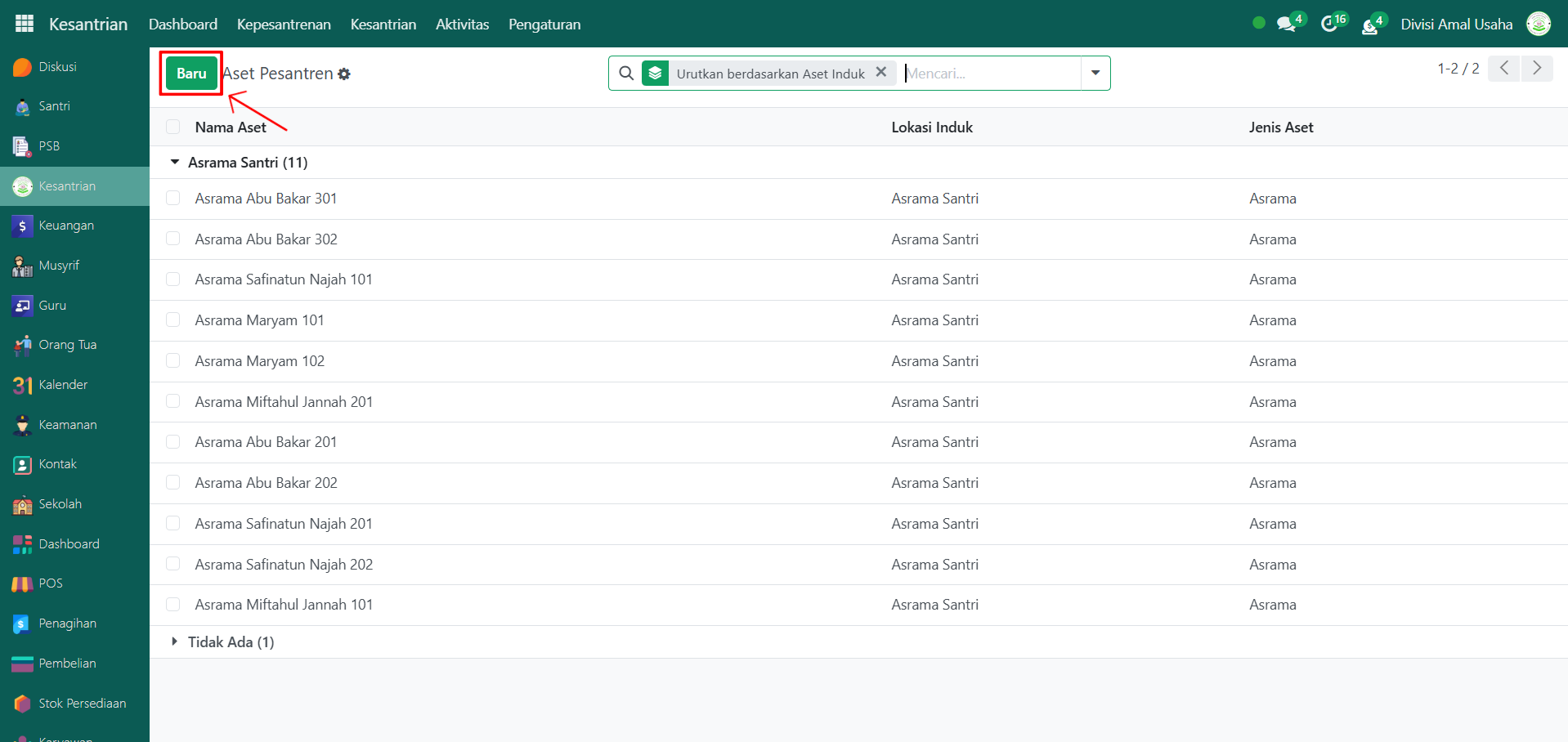Click the Baru button
This screenshot has height=742, width=1568.
pyautogui.click(x=191, y=74)
